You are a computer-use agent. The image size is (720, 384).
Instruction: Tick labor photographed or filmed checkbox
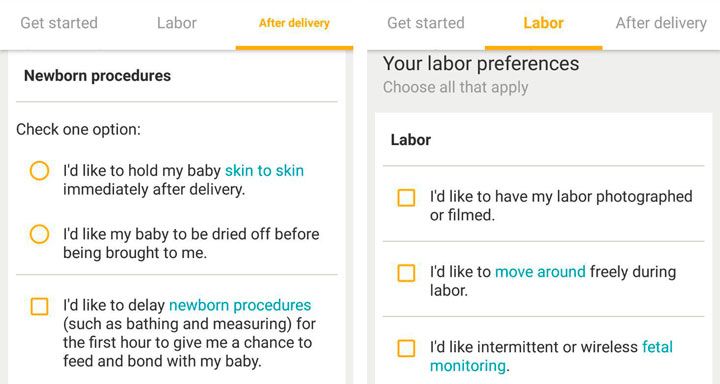point(406,198)
